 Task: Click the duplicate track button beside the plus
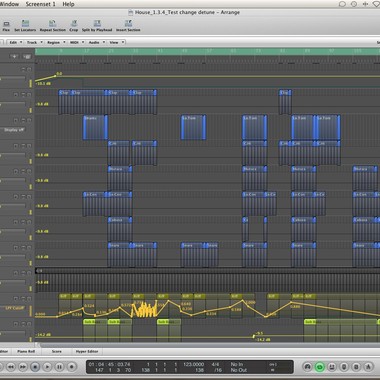[x=27, y=57]
